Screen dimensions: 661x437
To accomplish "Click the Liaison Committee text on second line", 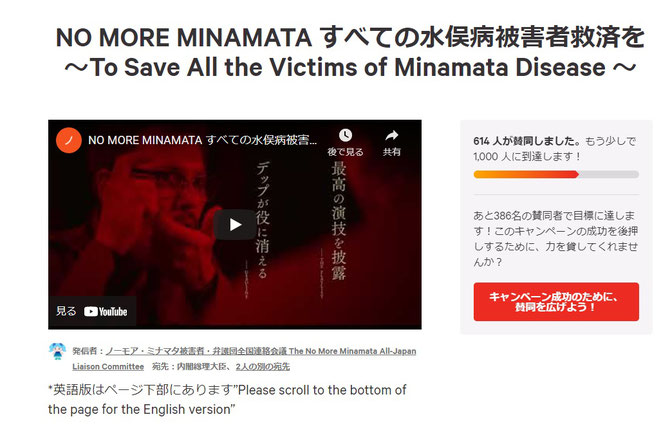I will tap(108, 367).
